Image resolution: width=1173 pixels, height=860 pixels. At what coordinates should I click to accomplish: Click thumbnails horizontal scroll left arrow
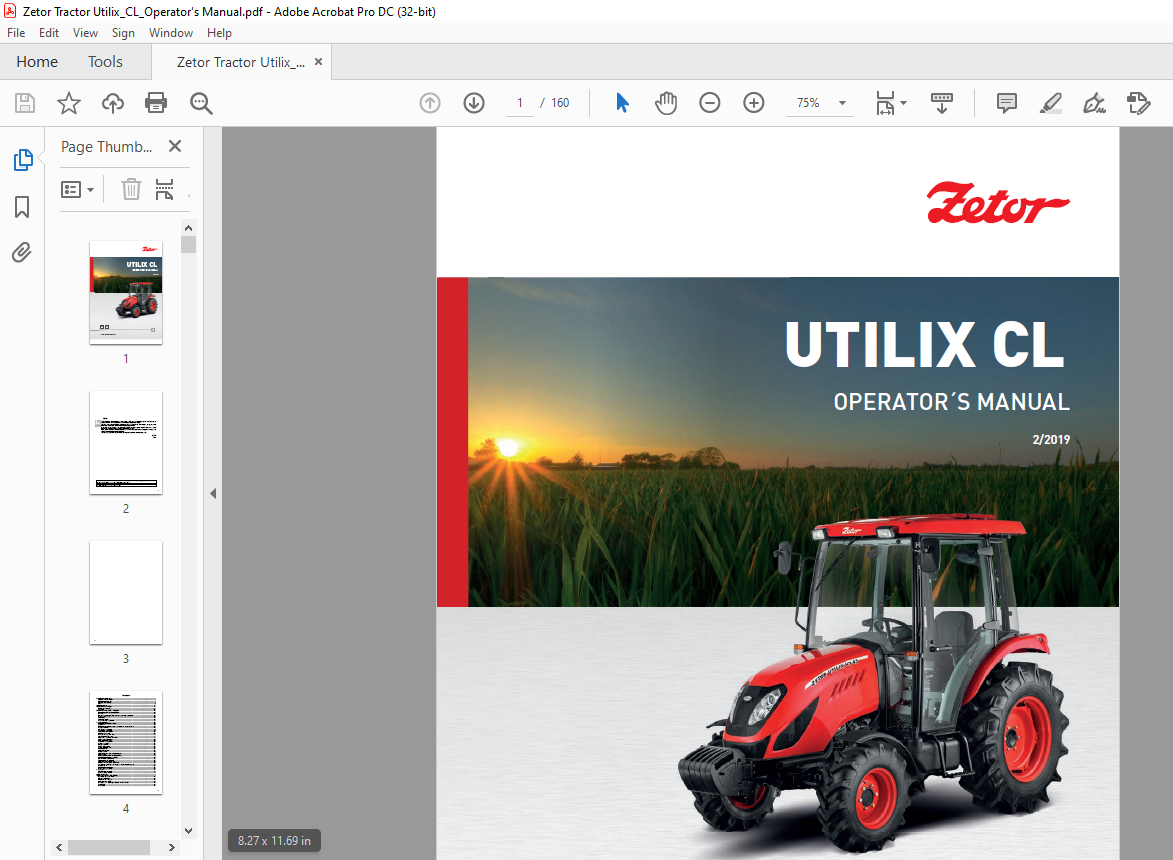click(59, 847)
